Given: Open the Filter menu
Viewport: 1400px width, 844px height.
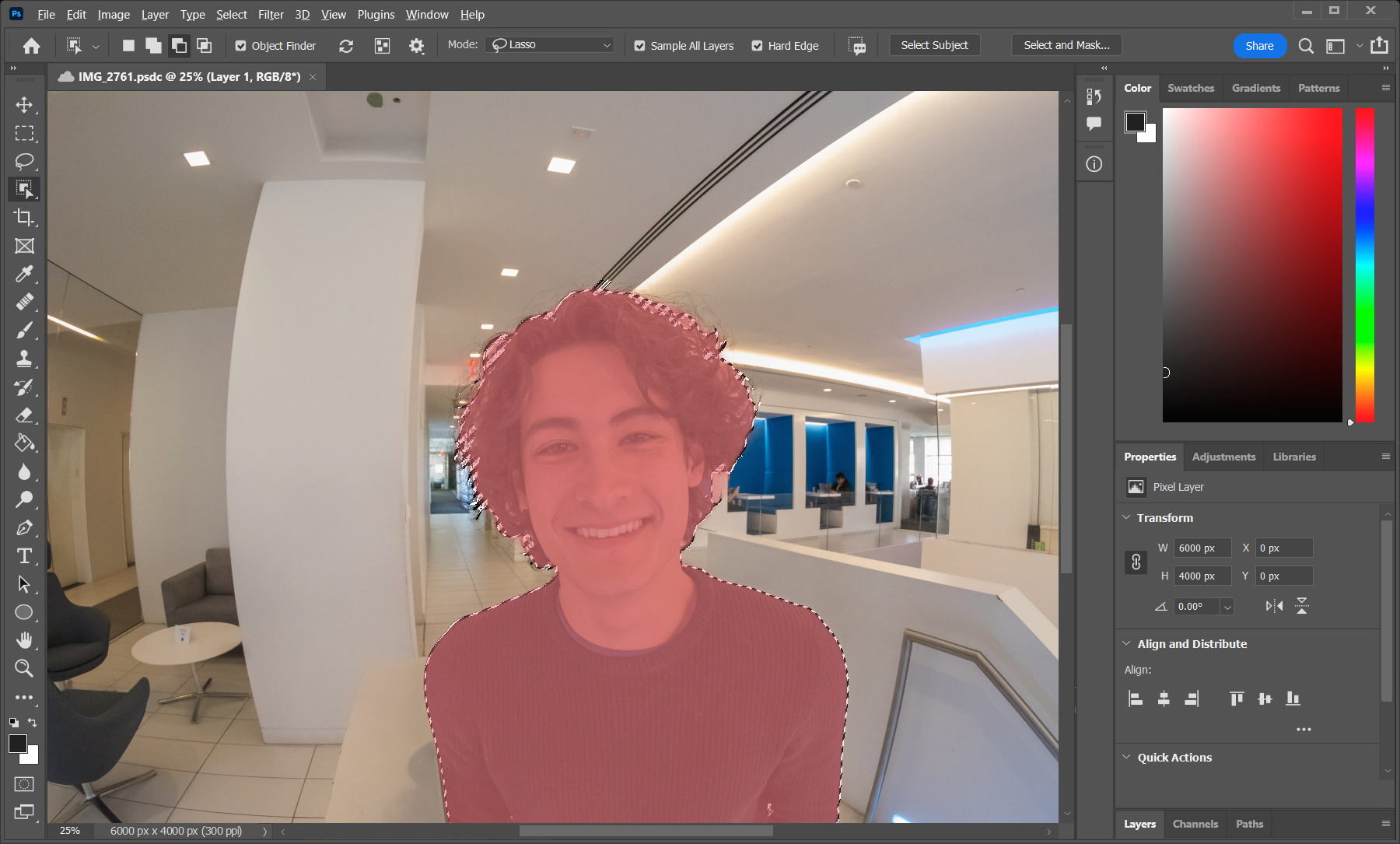Looking at the screenshot, I should pyautogui.click(x=270, y=14).
